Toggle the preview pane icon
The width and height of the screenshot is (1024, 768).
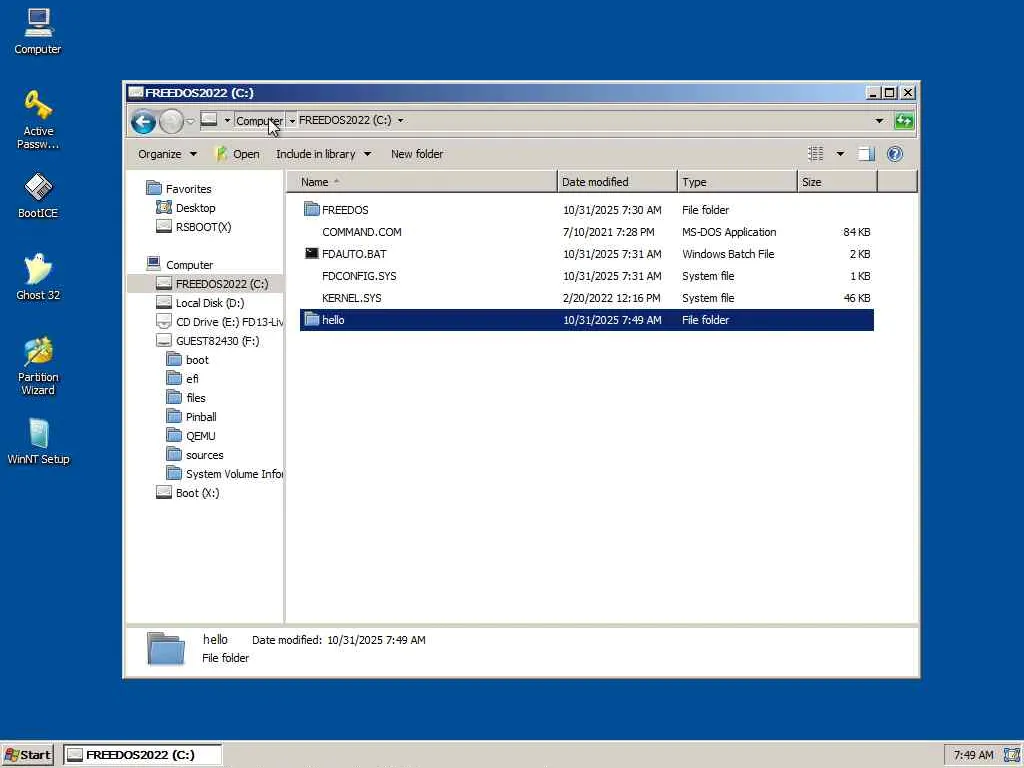[x=866, y=154]
